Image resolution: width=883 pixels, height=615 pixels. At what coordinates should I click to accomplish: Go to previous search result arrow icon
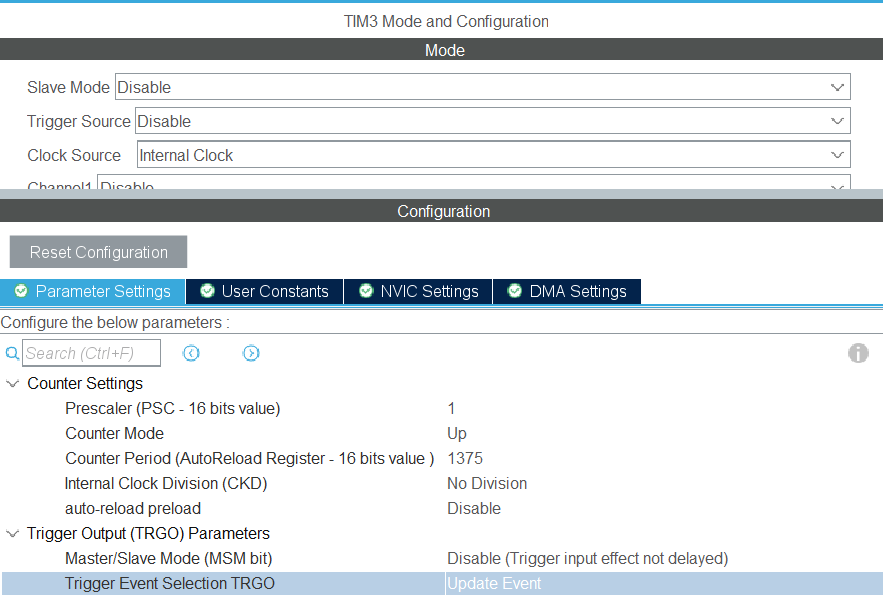tap(191, 353)
